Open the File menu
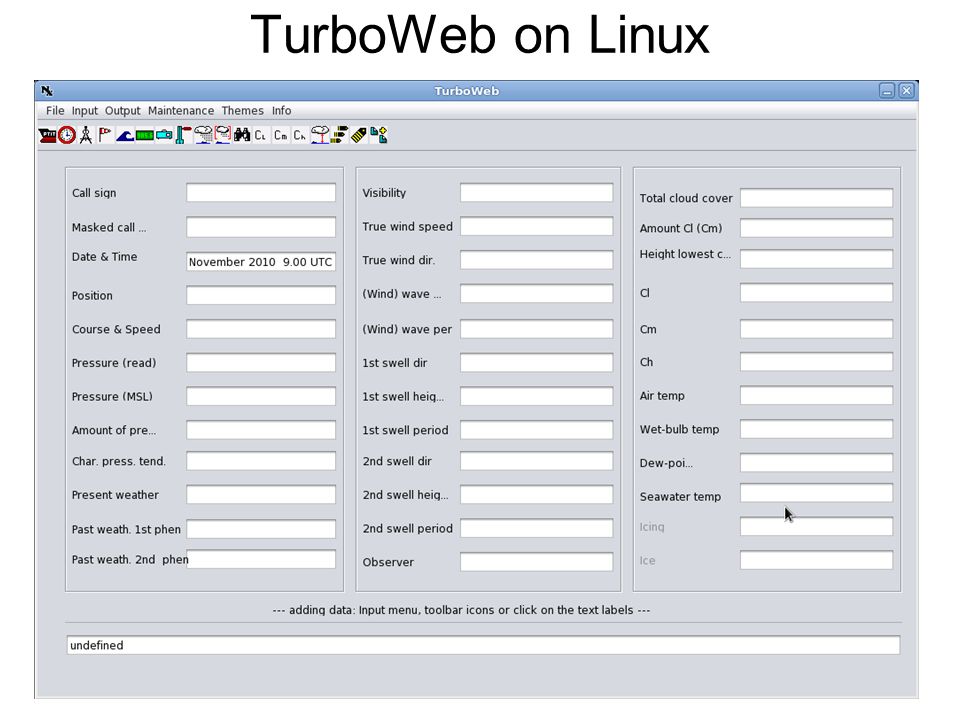The height and width of the screenshot is (720, 960). [x=55, y=111]
